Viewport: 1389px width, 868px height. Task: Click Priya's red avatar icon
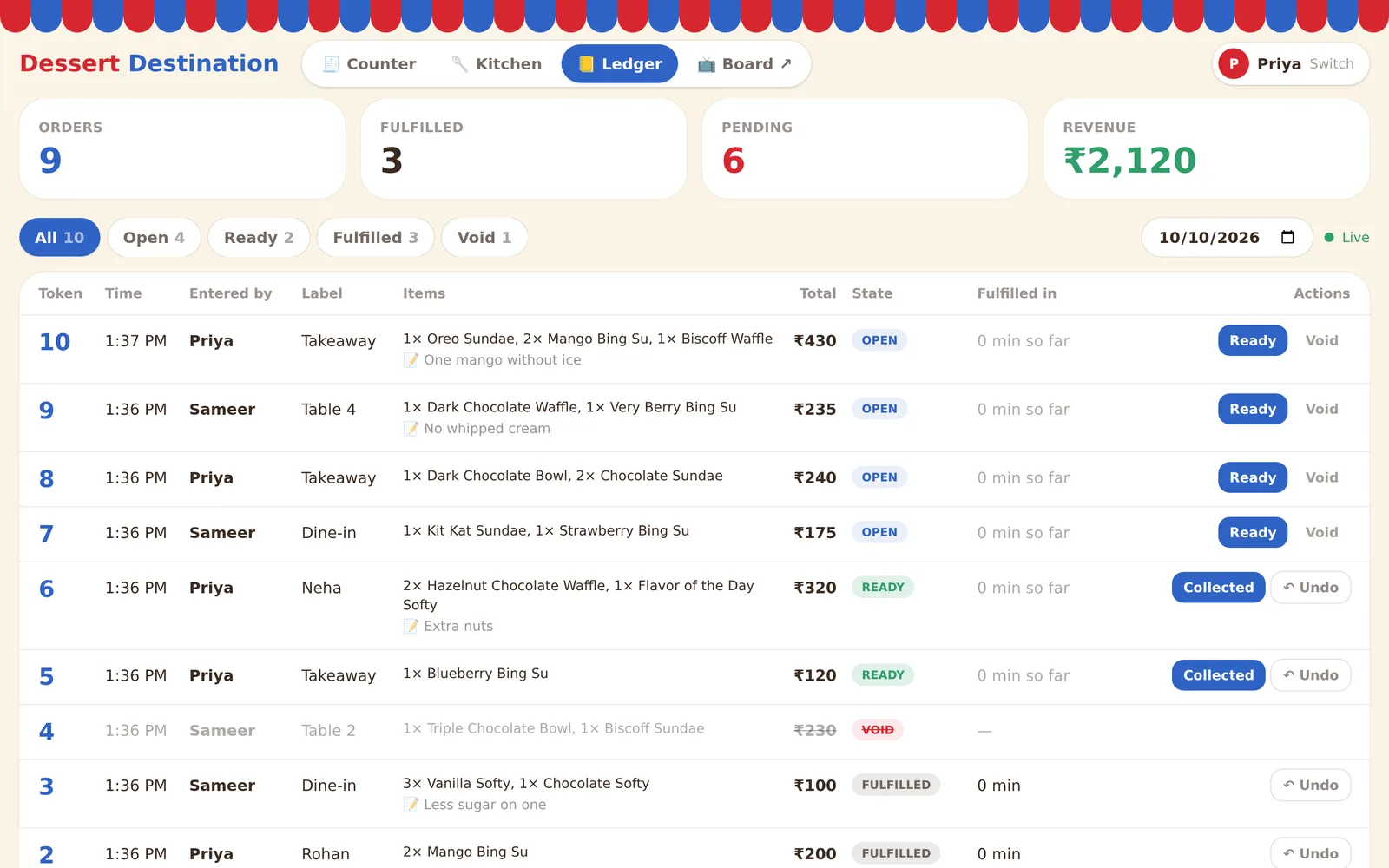pyautogui.click(x=1234, y=64)
